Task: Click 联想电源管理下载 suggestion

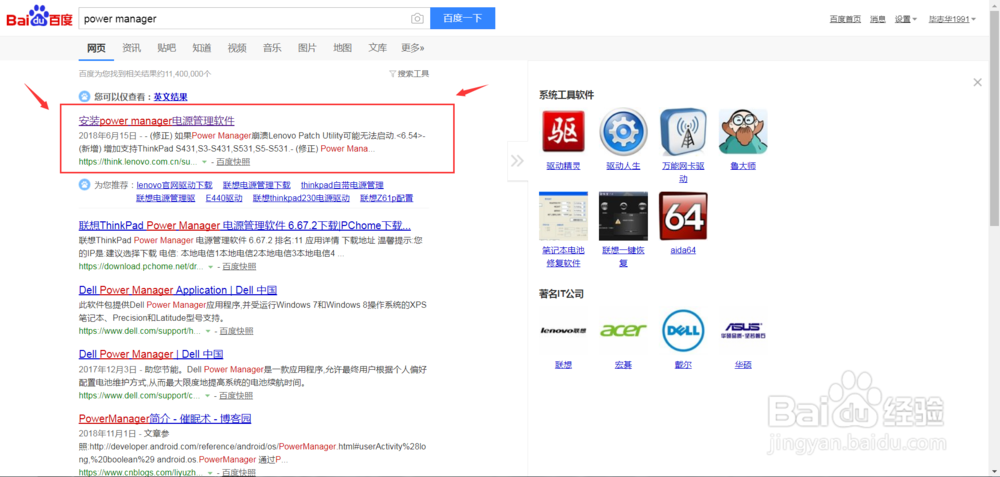Action: (x=256, y=185)
